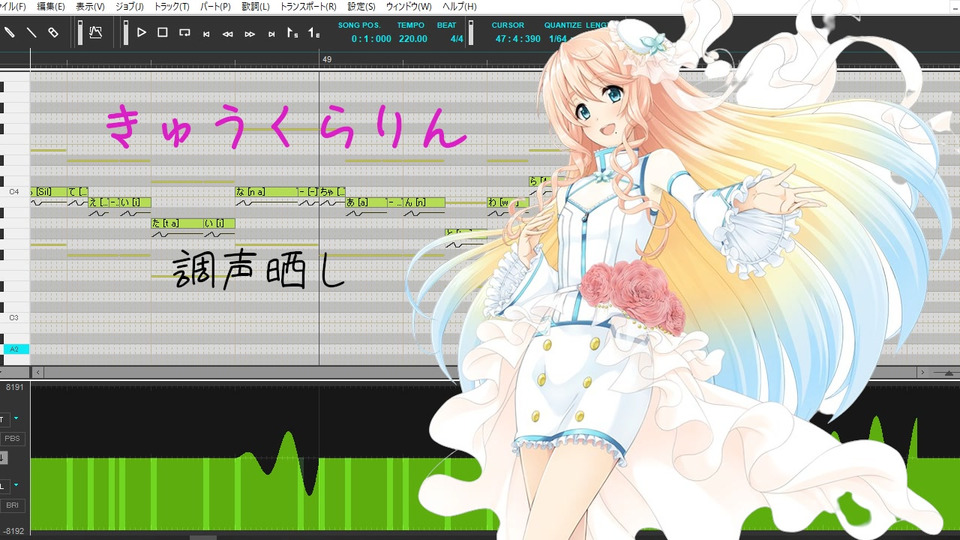Click the piano roll left scroll arrow
The height and width of the screenshot is (540, 960).
point(38,372)
